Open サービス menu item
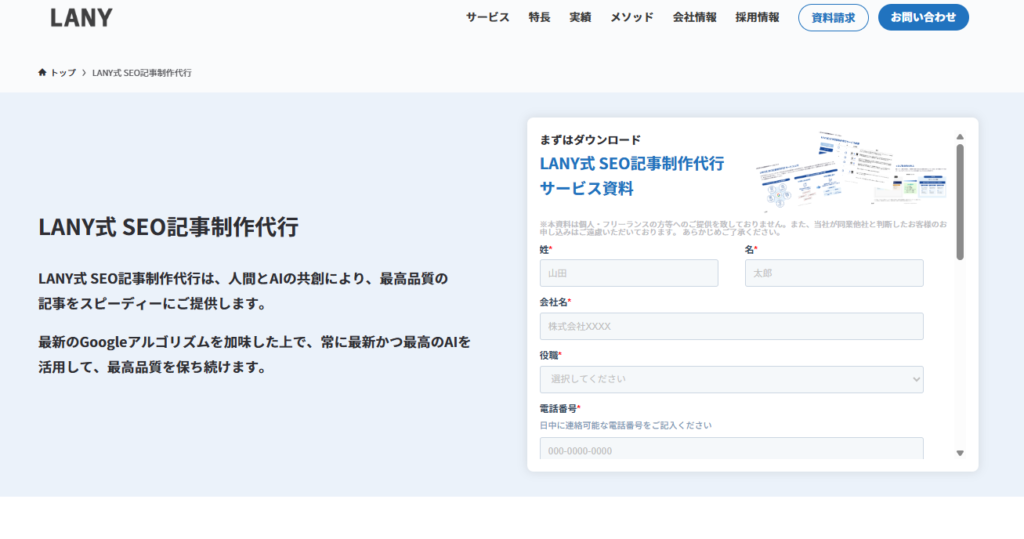Image resolution: width=1024 pixels, height=539 pixels. (487, 17)
